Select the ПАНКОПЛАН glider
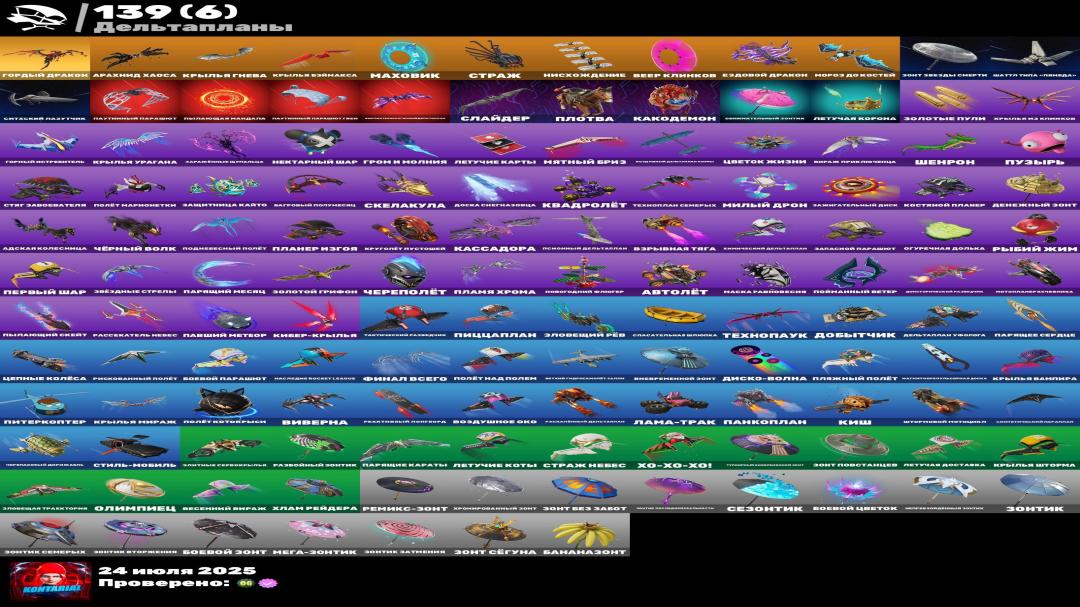 coord(765,405)
